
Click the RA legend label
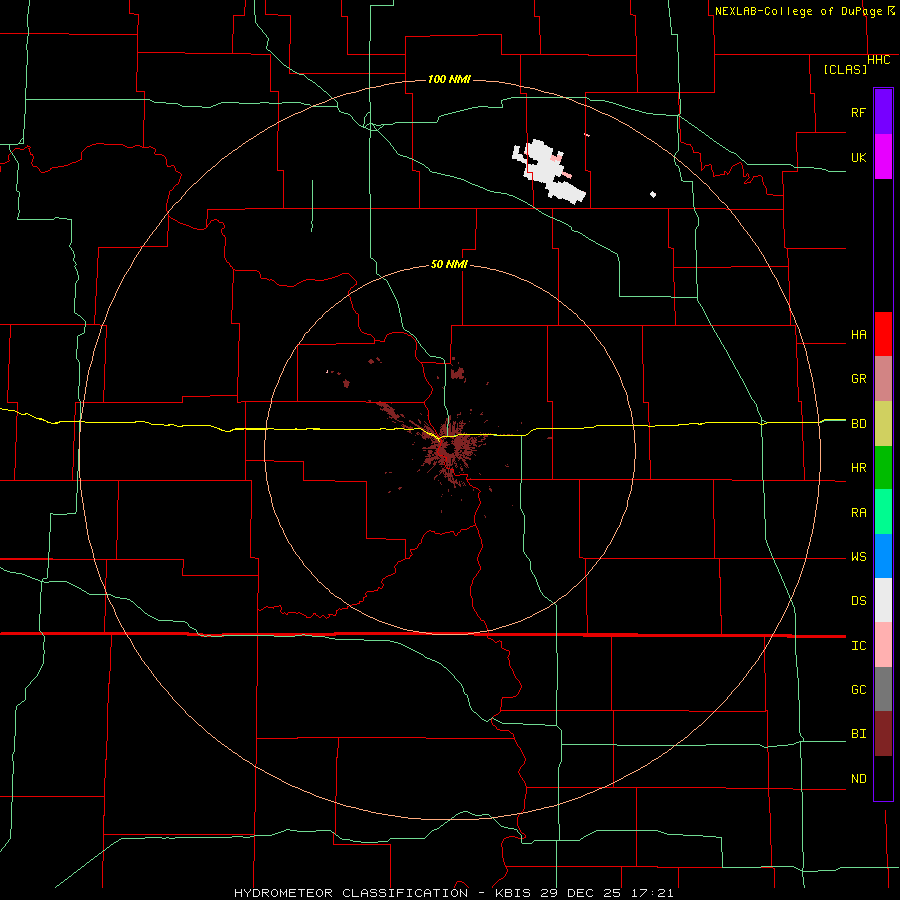tap(858, 513)
